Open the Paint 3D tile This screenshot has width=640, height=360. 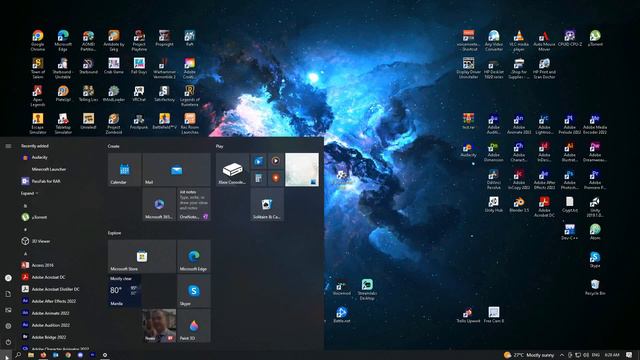[194, 326]
